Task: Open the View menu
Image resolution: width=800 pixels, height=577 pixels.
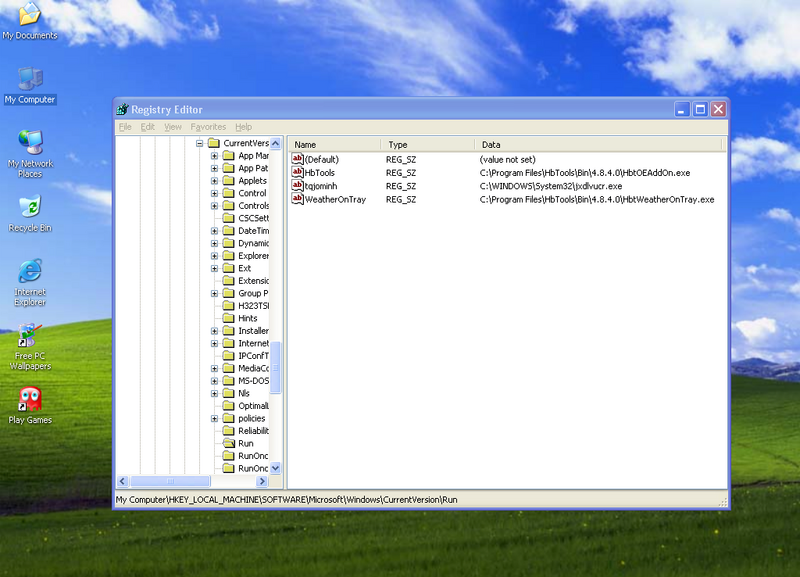Action: point(173,127)
